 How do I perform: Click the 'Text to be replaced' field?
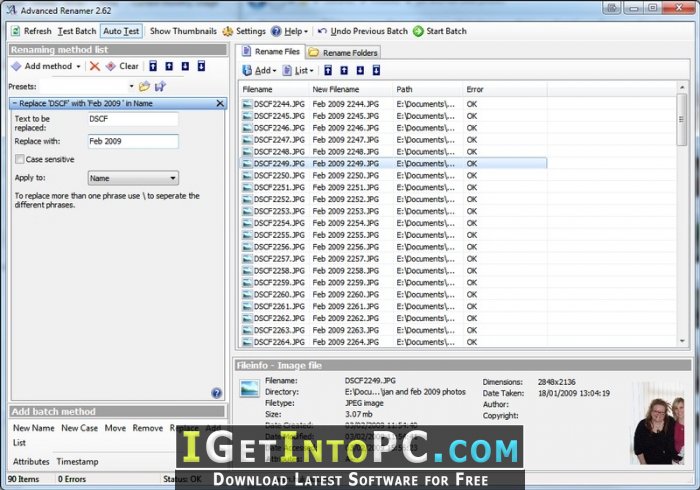click(133, 119)
